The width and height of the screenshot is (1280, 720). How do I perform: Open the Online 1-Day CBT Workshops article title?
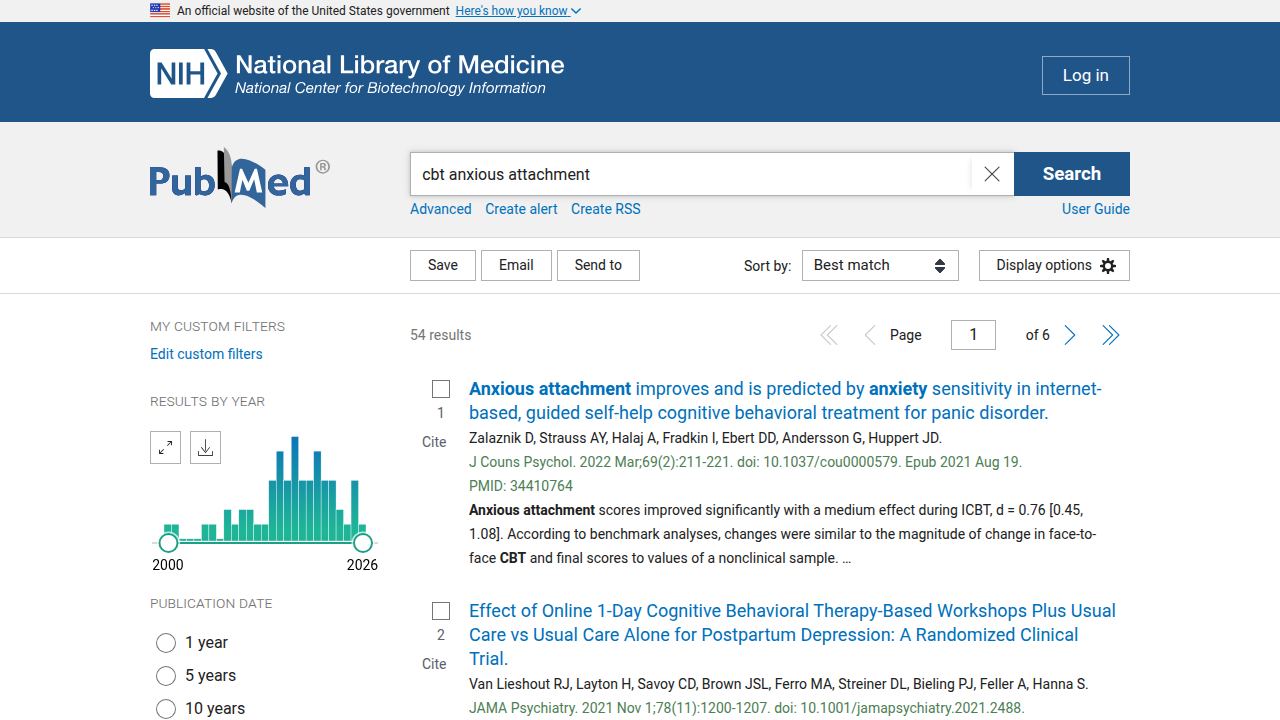pos(792,635)
